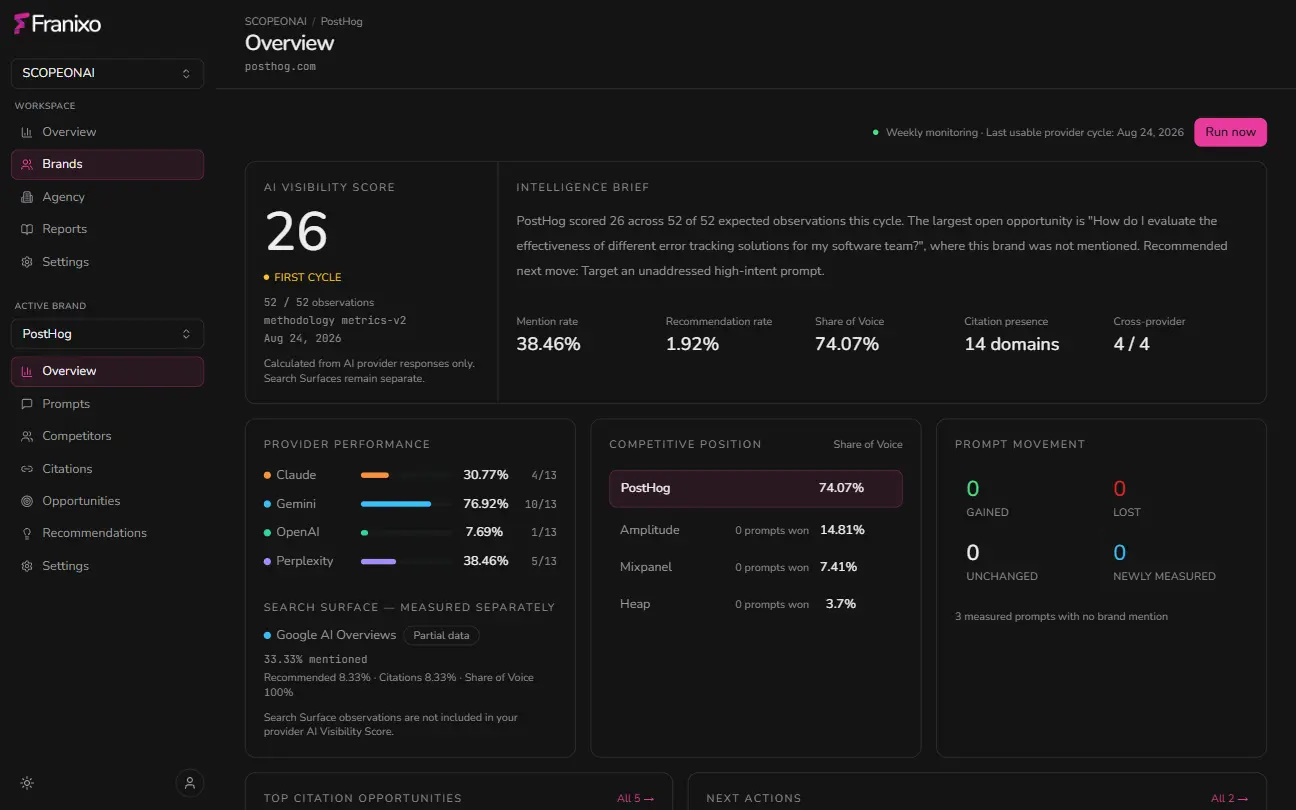1296x810 pixels.
Task: Click the Franixo logo icon
Action: pyautogui.click(x=20, y=23)
